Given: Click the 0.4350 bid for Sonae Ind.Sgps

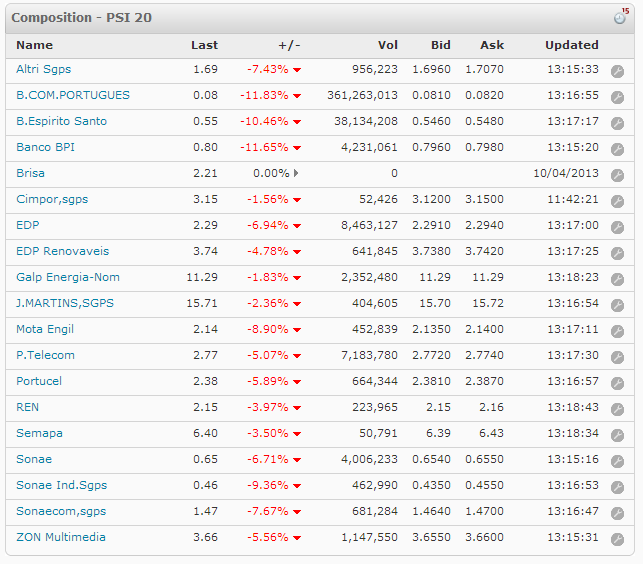Looking at the screenshot, I should click(x=431, y=485).
